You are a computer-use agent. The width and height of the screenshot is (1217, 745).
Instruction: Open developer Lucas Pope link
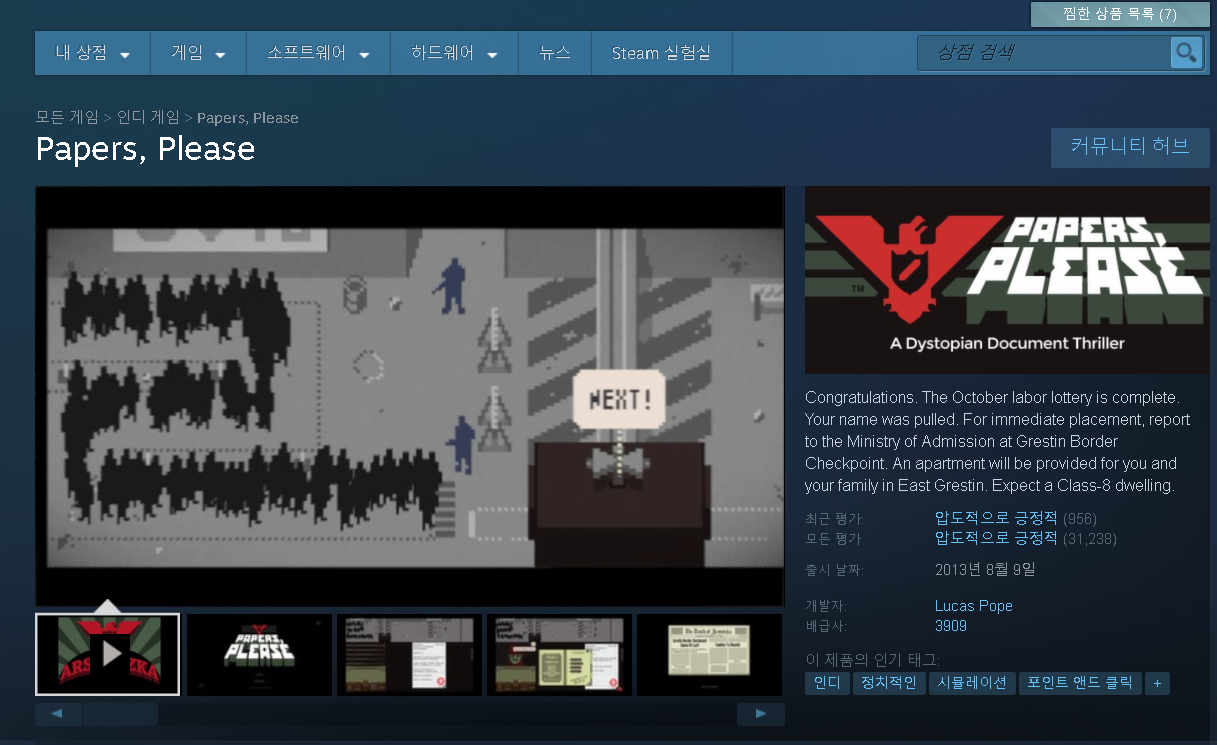point(973,606)
